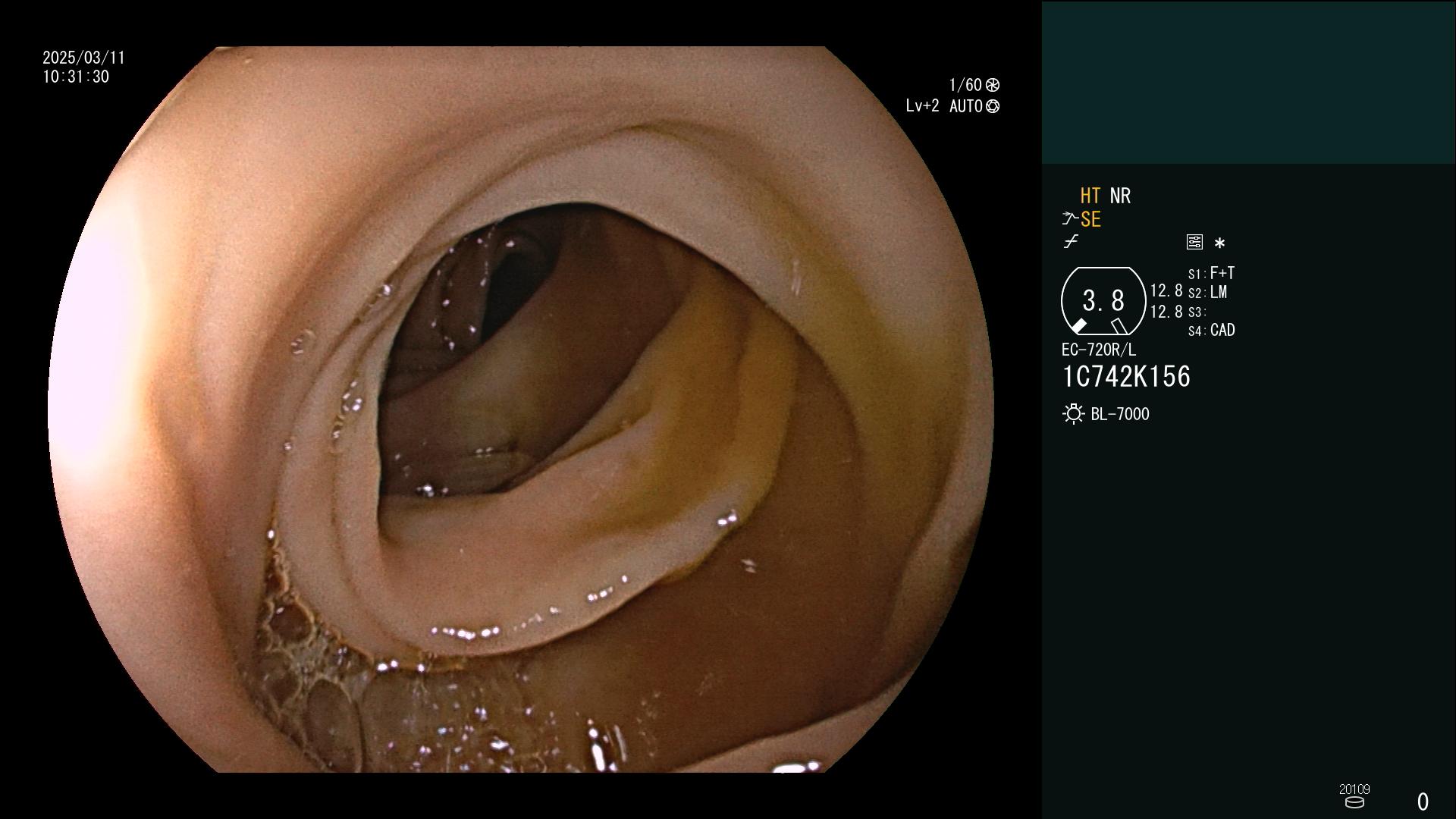Click the asterisk indicator icon

(x=1219, y=243)
